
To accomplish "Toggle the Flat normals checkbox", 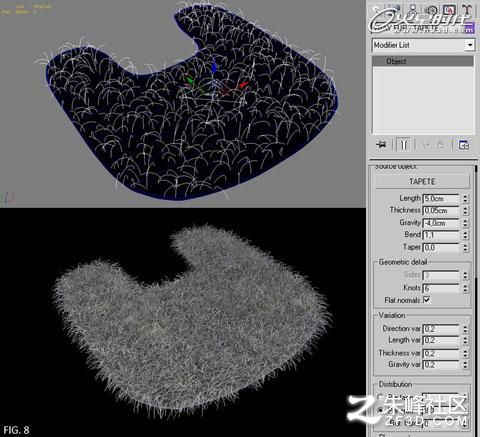I will click(427, 300).
